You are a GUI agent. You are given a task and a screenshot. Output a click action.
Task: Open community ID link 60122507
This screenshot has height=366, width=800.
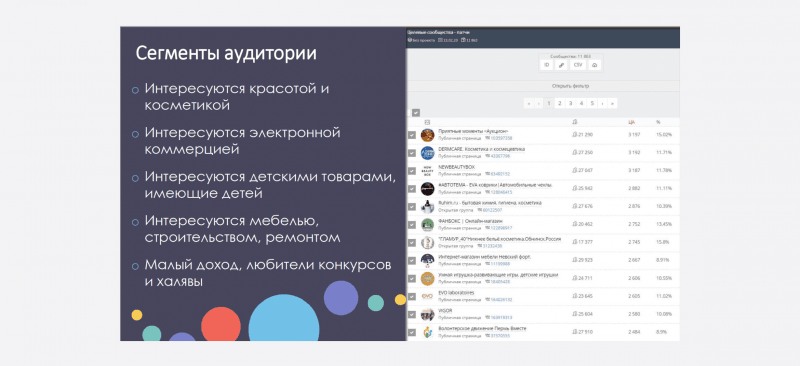(x=493, y=210)
